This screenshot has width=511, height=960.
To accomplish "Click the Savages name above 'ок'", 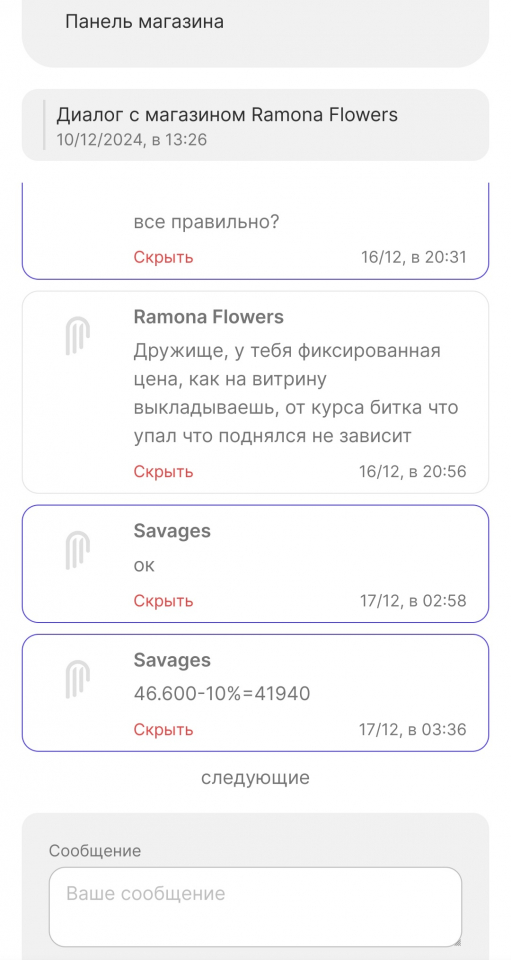I will click(172, 531).
